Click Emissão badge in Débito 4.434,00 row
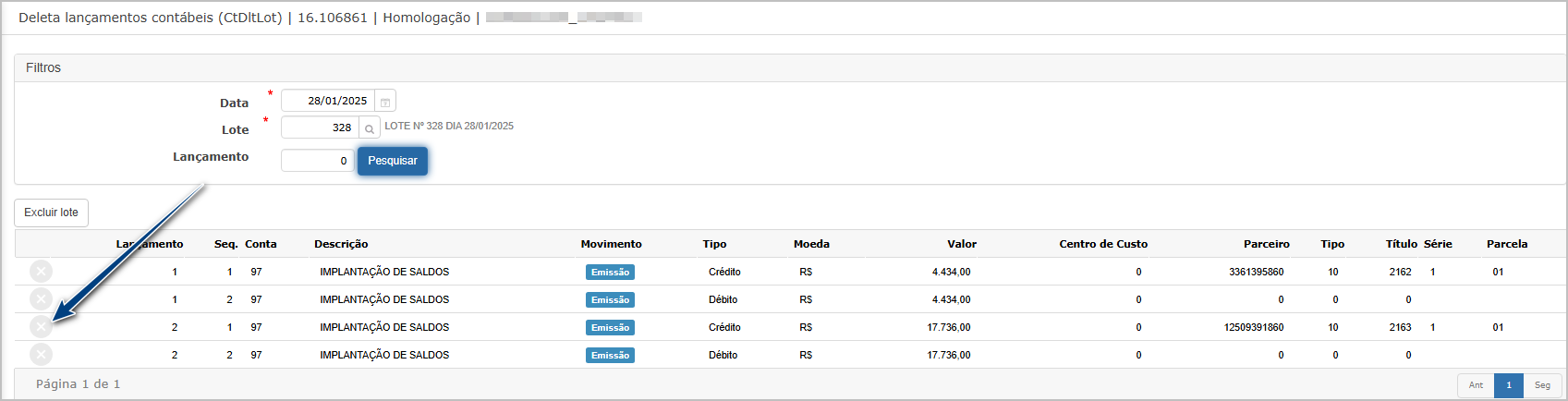Image resolution: width=1568 pixels, height=401 pixels. click(610, 300)
